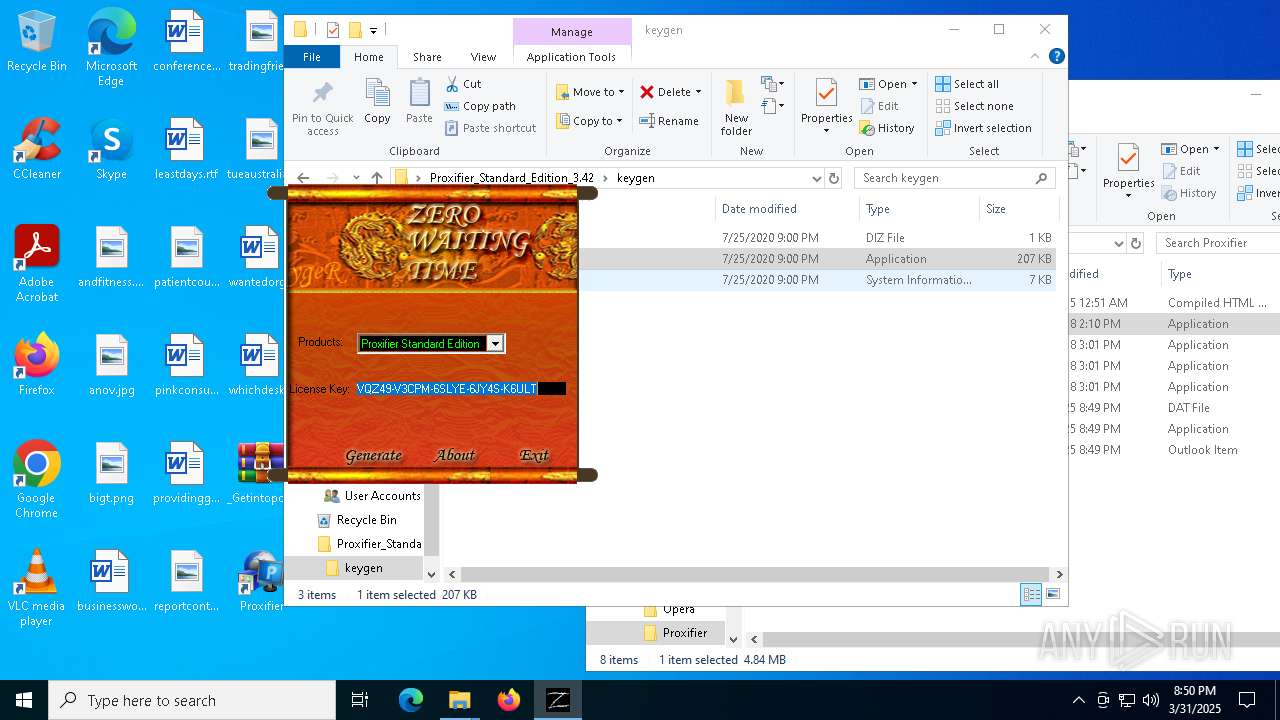Screen dimensions: 1280x720
Task: Click the Windows Start button
Action: point(24,700)
